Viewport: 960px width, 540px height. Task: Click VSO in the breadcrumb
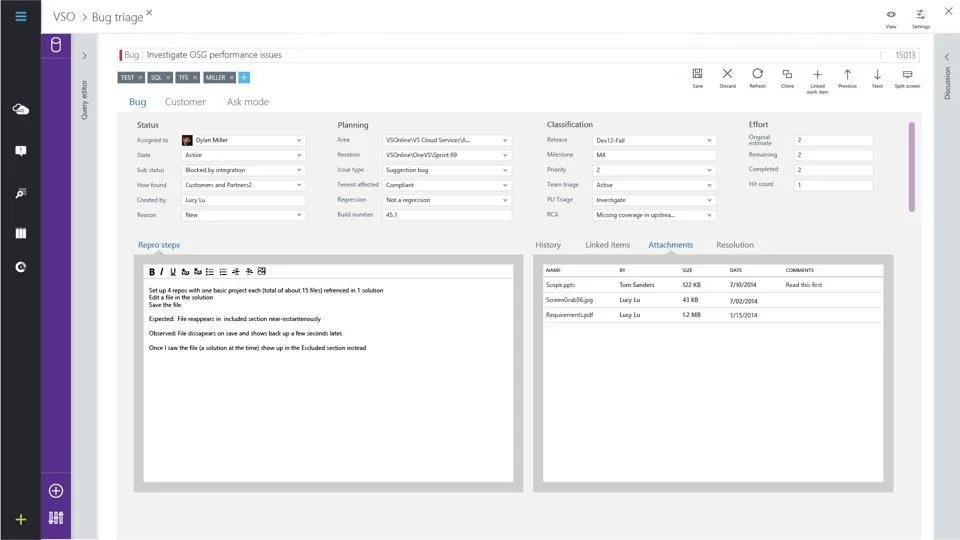click(x=64, y=17)
